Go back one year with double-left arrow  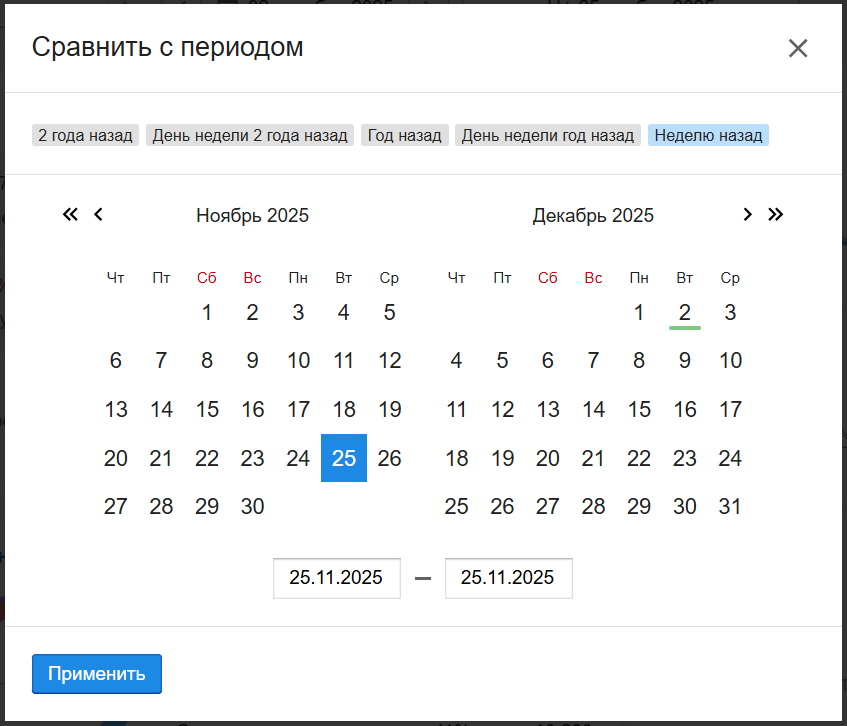70,214
